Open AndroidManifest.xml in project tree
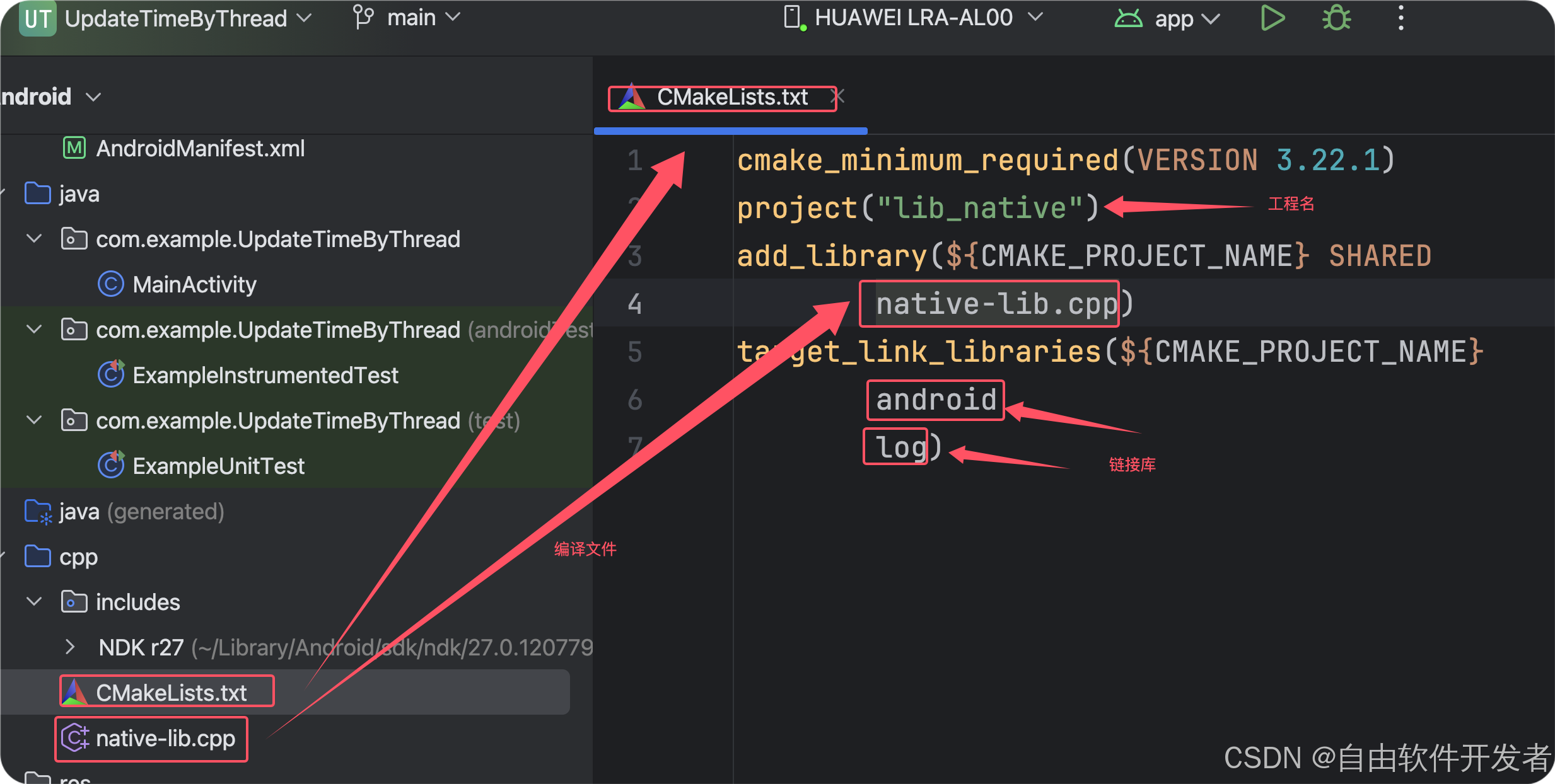Image resolution: width=1555 pixels, height=784 pixels. pyautogui.click(x=200, y=149)
